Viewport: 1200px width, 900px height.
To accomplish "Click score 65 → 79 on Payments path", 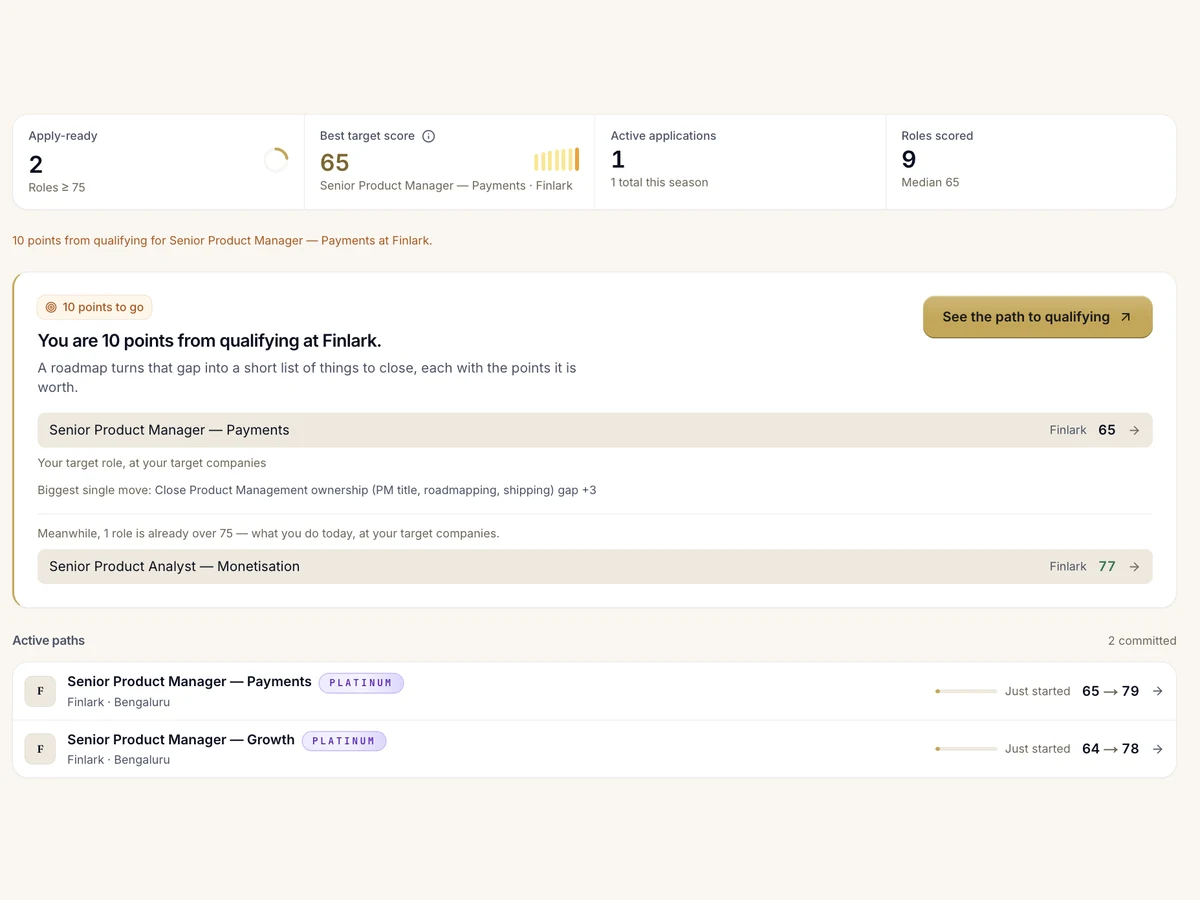I will tap(1110, 691).
